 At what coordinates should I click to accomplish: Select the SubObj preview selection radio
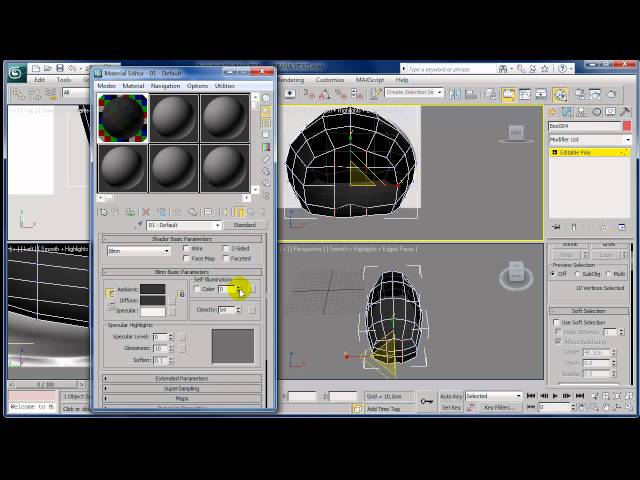(578, 274)
